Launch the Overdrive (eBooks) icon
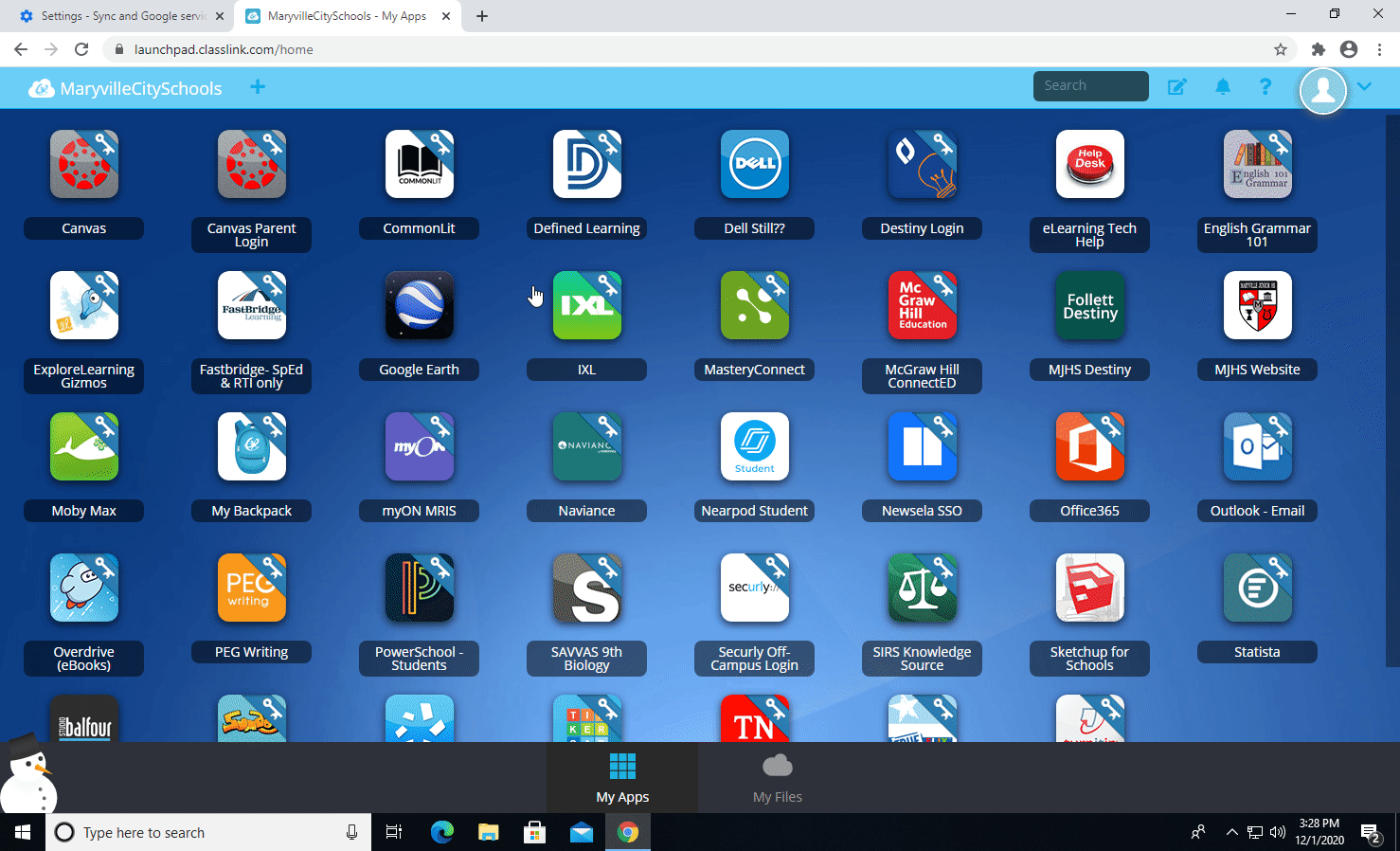Image resolution: width=1400 pixels, height=851 pixels. [x=84, y=588]
